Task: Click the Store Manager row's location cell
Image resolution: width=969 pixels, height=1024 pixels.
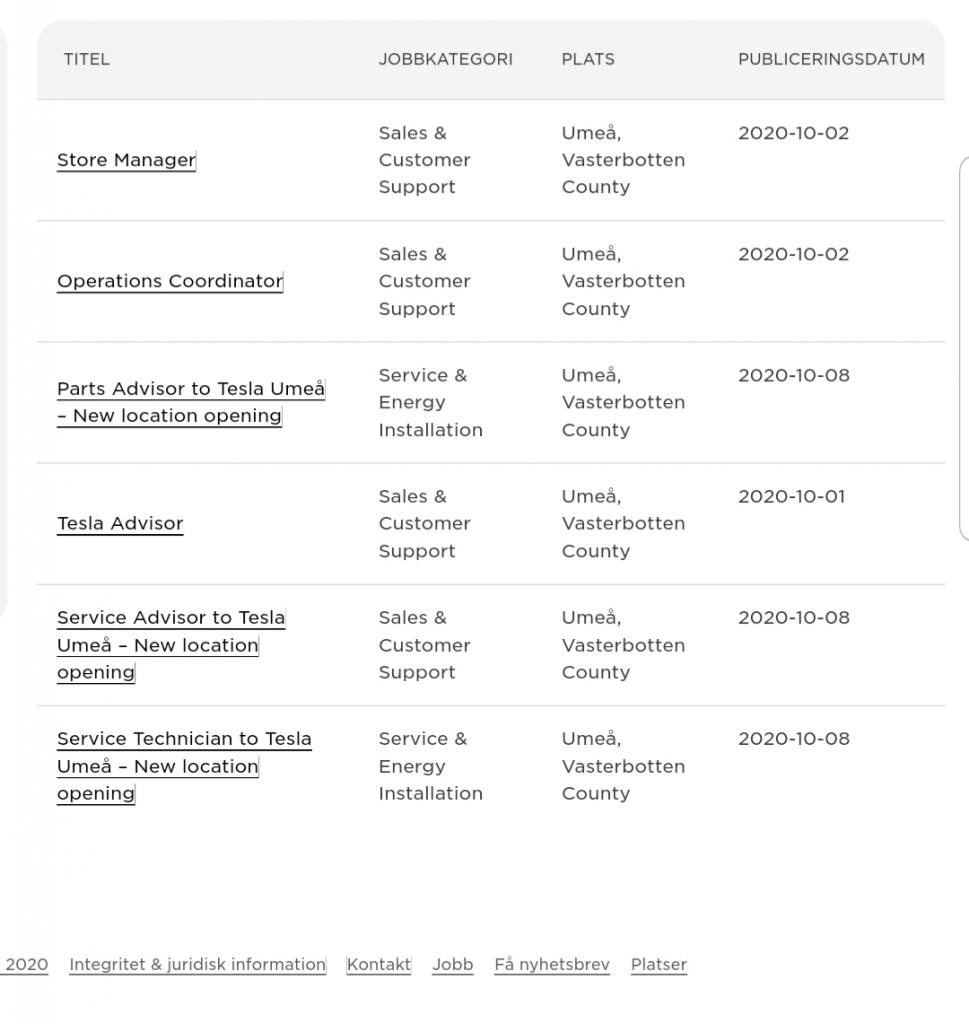Action: coord(623,160)
